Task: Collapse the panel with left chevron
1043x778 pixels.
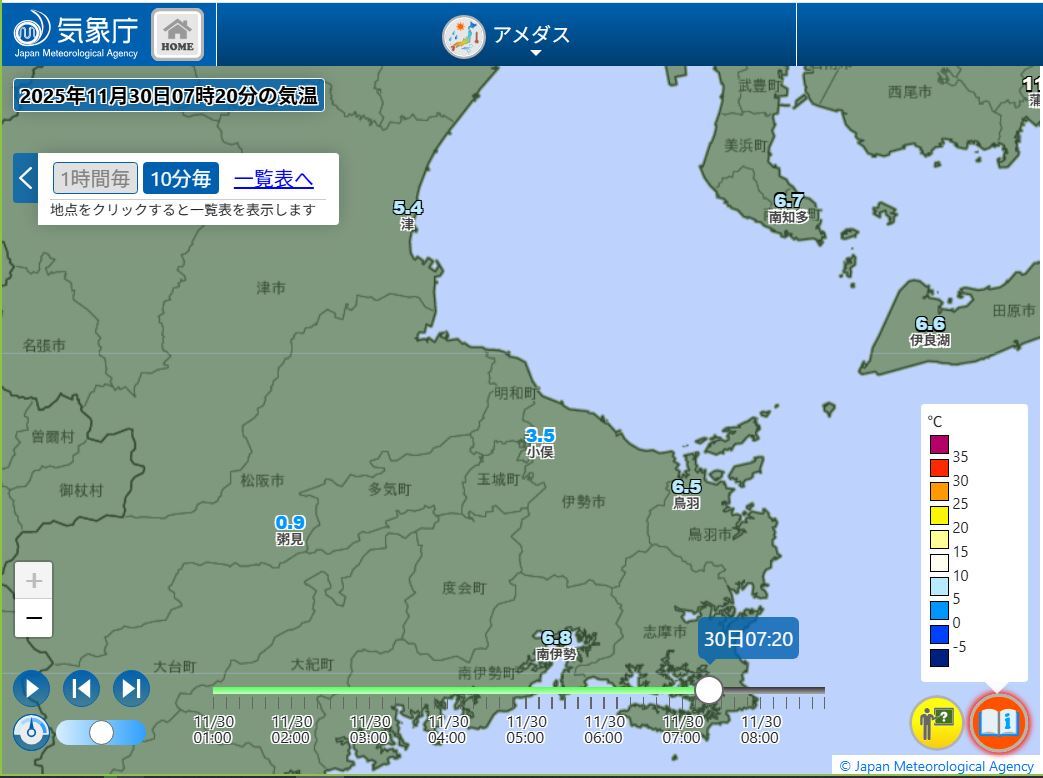Action: (x=26, y=179)
